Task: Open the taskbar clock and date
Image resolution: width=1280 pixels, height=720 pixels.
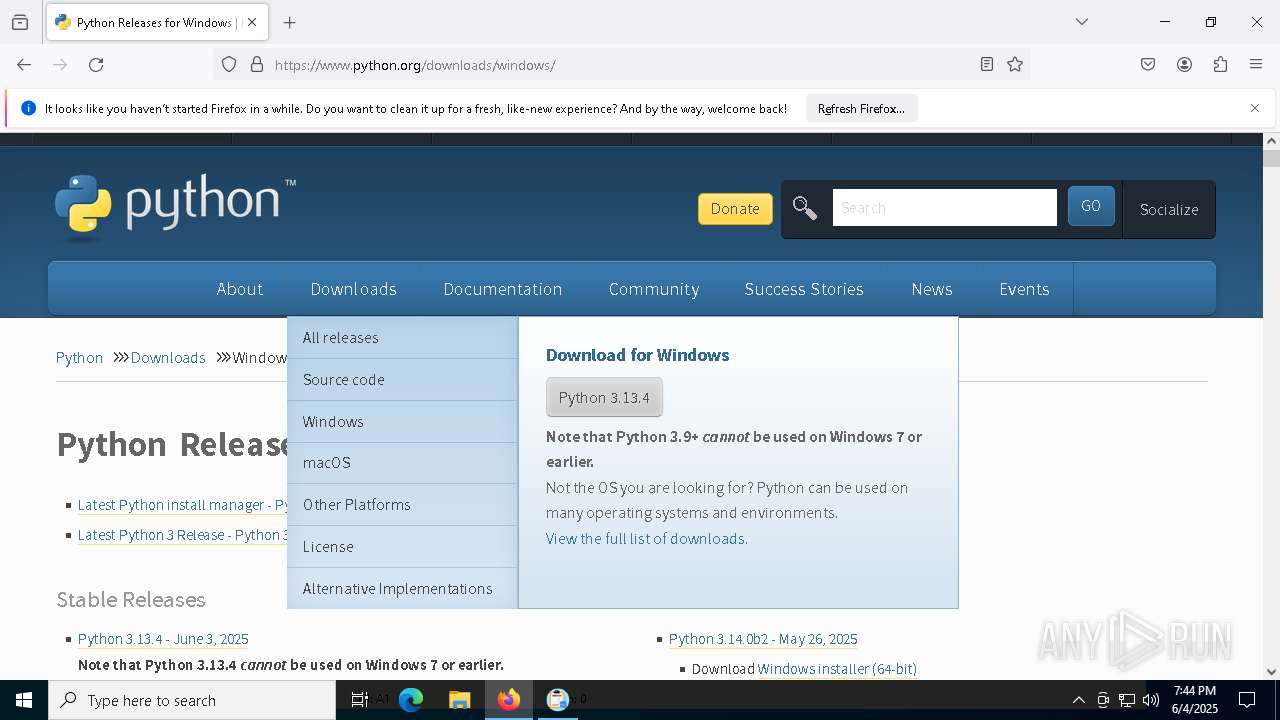Action: click(1195, 700)
